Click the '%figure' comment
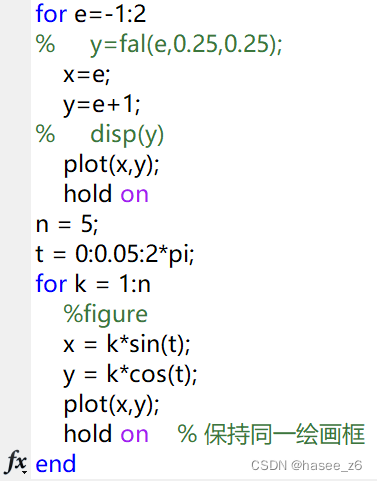The height and width of the screenshot is (481, 377). pos(105,314)
